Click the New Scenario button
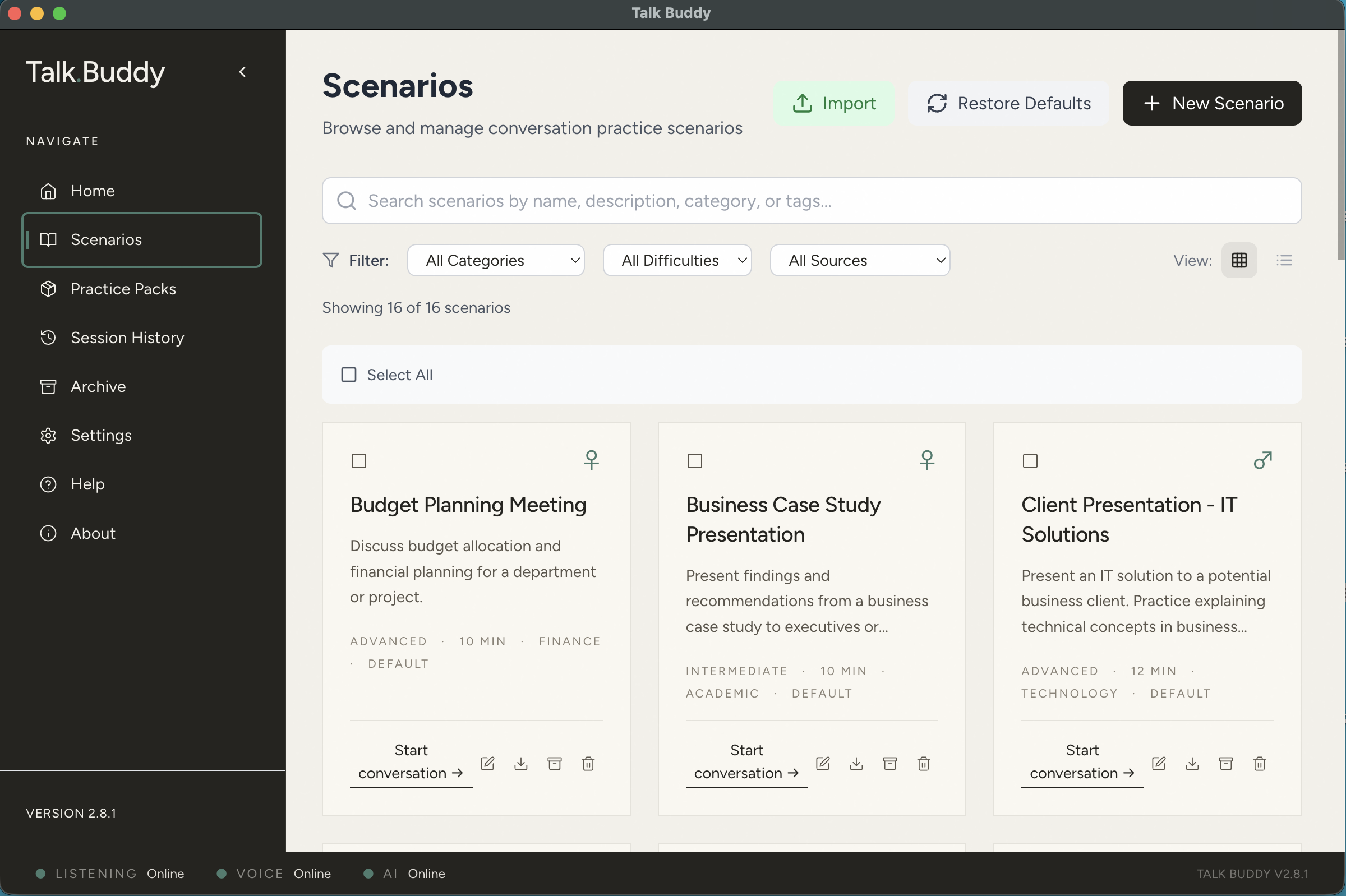 [1212, 103]
